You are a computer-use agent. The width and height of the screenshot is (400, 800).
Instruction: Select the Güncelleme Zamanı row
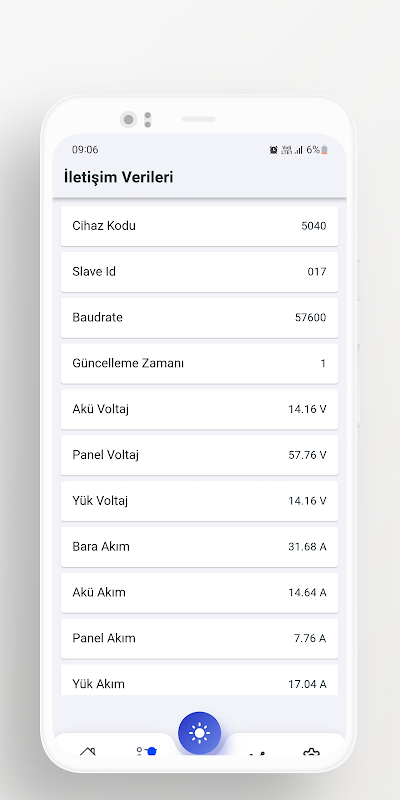(x=199, y=364)
